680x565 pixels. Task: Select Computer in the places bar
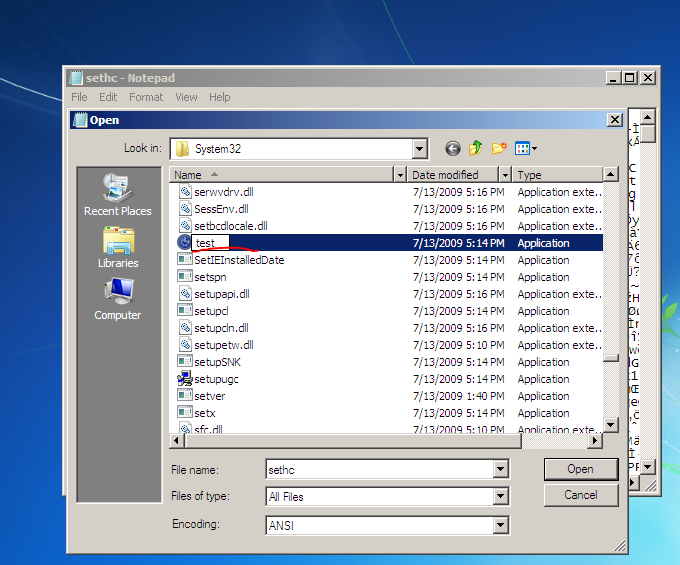118,298
